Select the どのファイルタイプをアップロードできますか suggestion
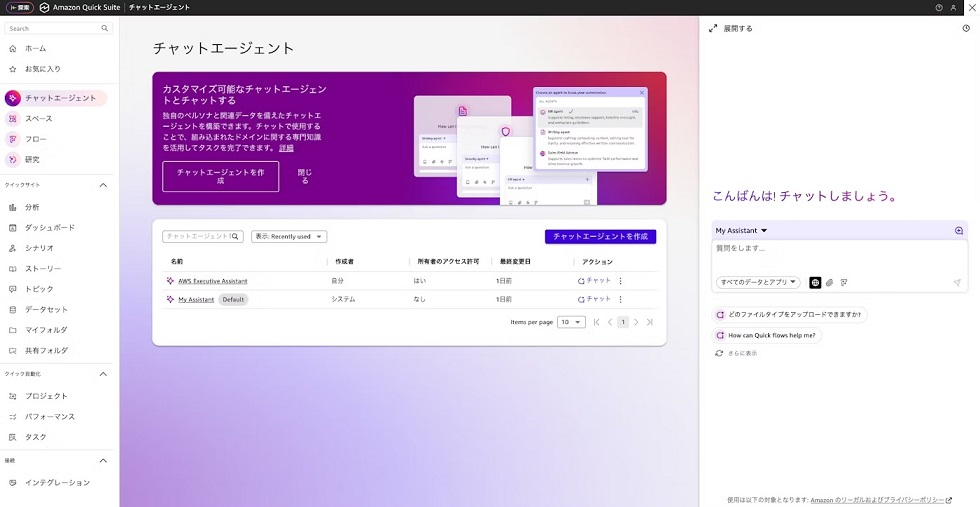Image resolution: width=980 pixels, height=507 pixels. [789, 314]
